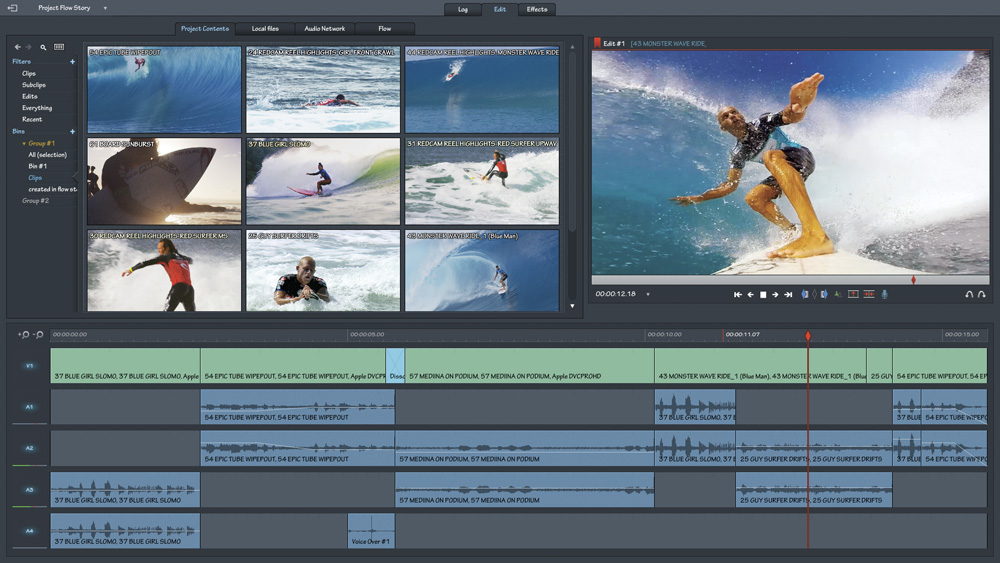This screenshot has height=563, width=1000.
Task: Nudge one frame back in viewer
Action: coord(751,295)
